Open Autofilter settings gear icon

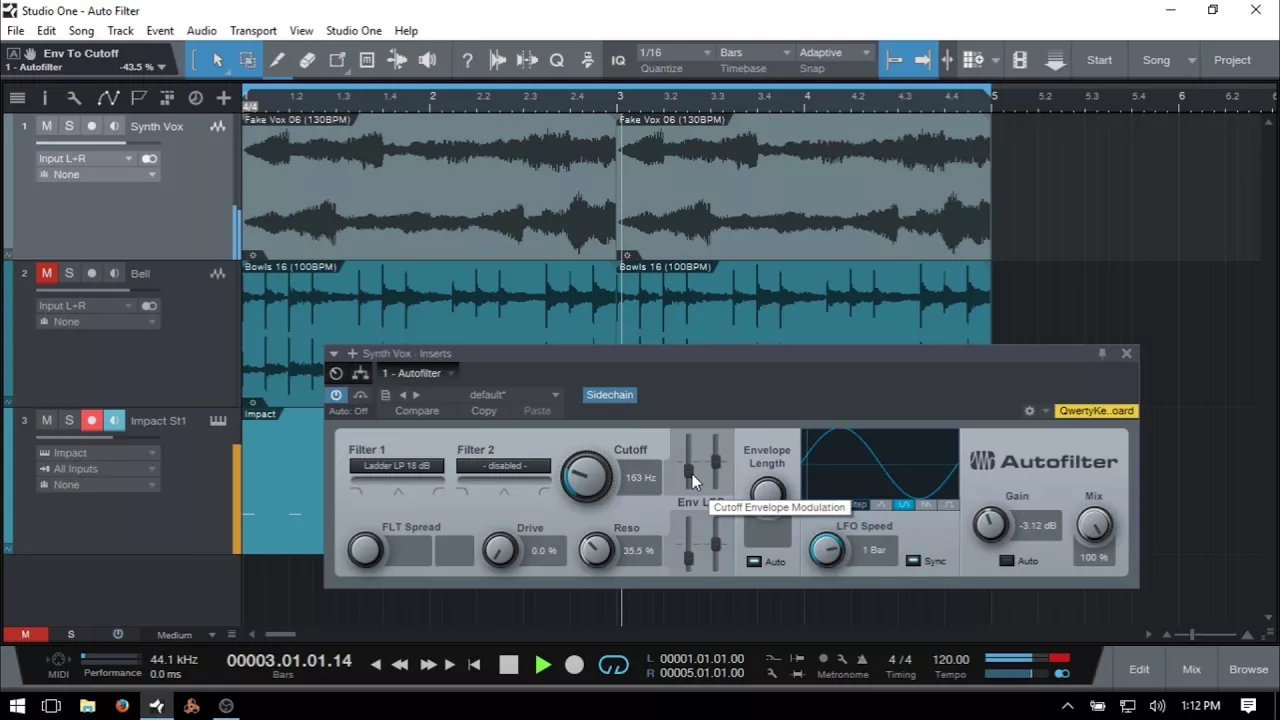[1029, 411]
